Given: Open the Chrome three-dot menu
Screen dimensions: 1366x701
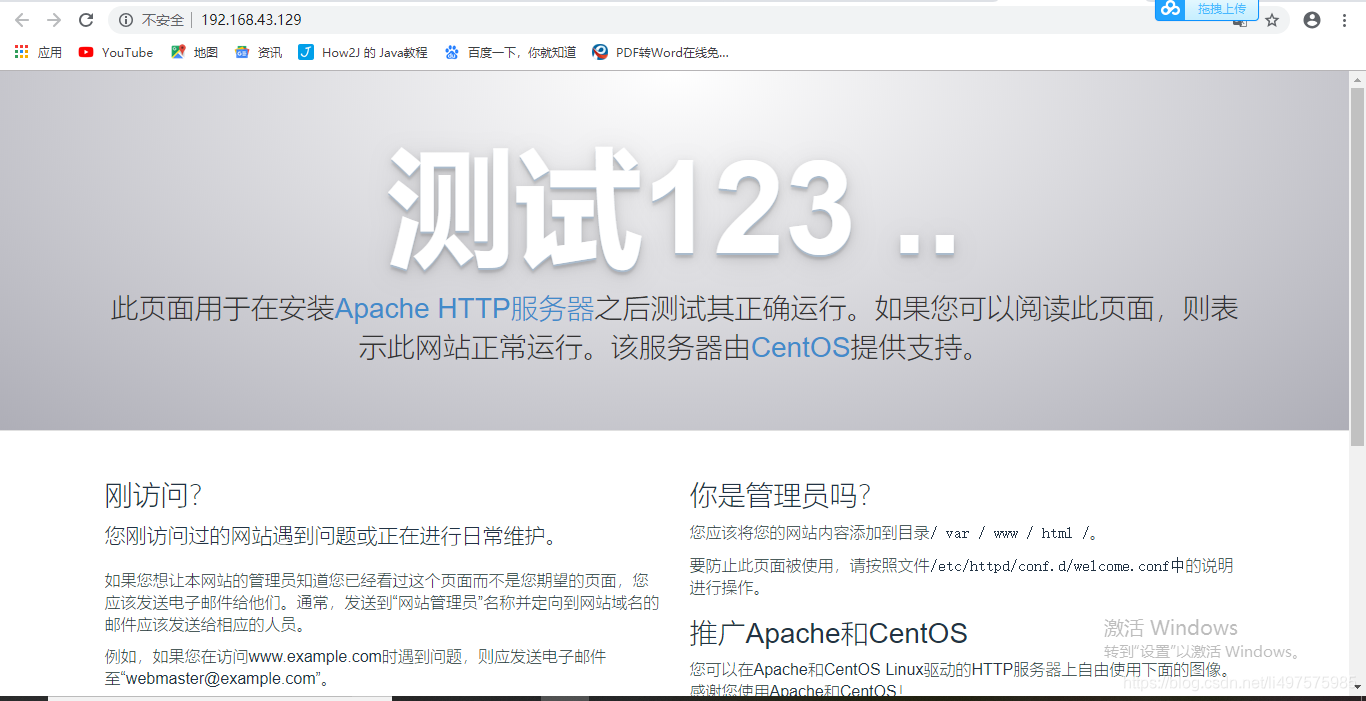Looking at the screenshot, I should [1344, 20].
